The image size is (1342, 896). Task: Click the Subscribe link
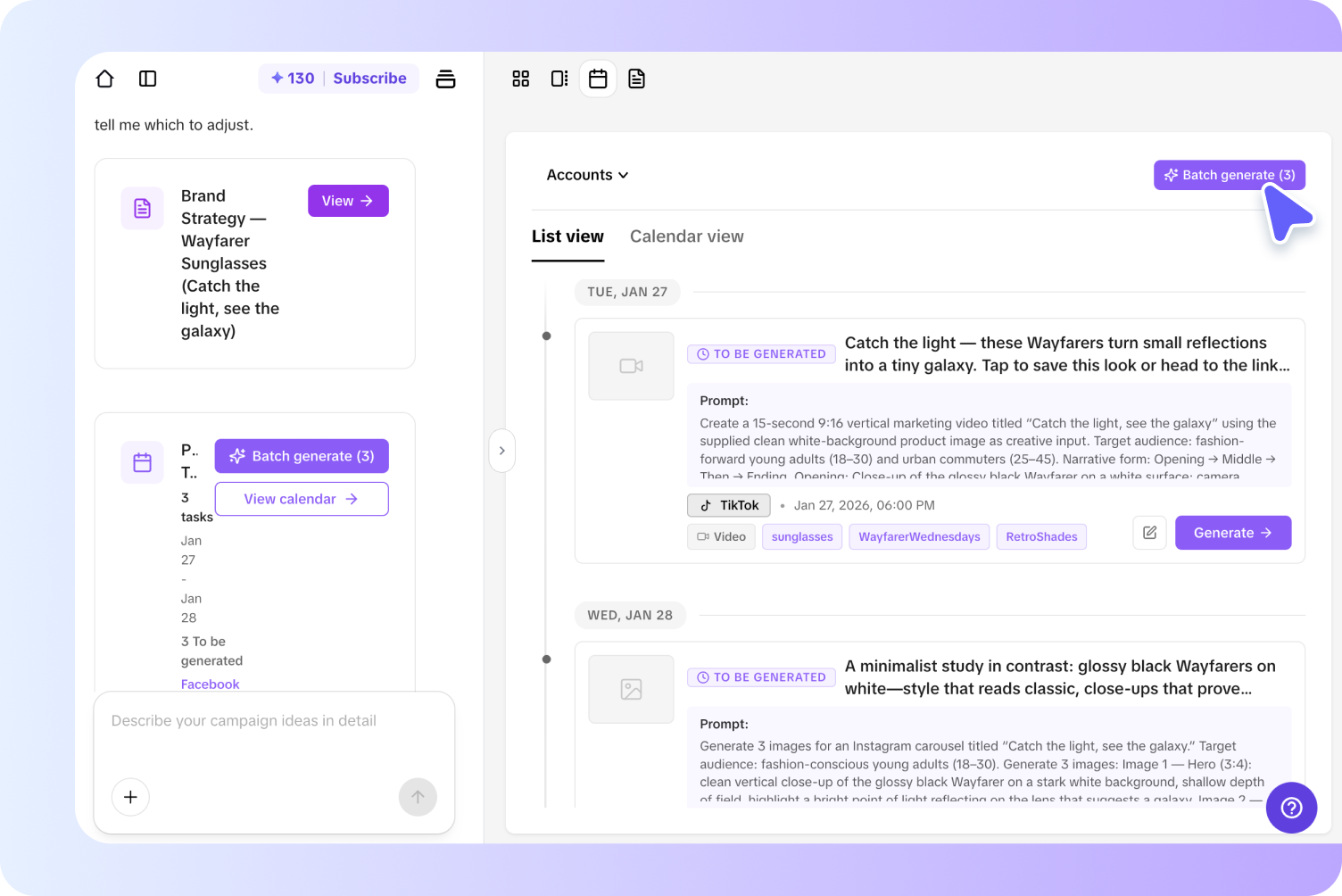click(369, 79)
